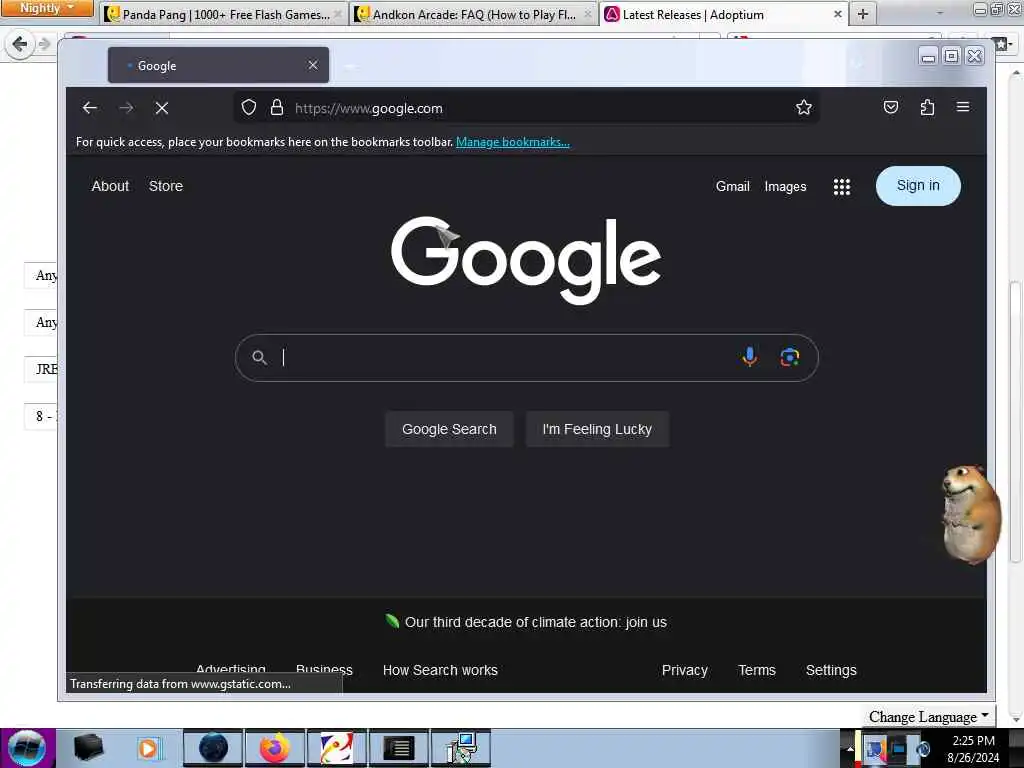1024x768 pixels.
Task: Open the Store link
Action: pyautogui.click(x=166, y=186)
